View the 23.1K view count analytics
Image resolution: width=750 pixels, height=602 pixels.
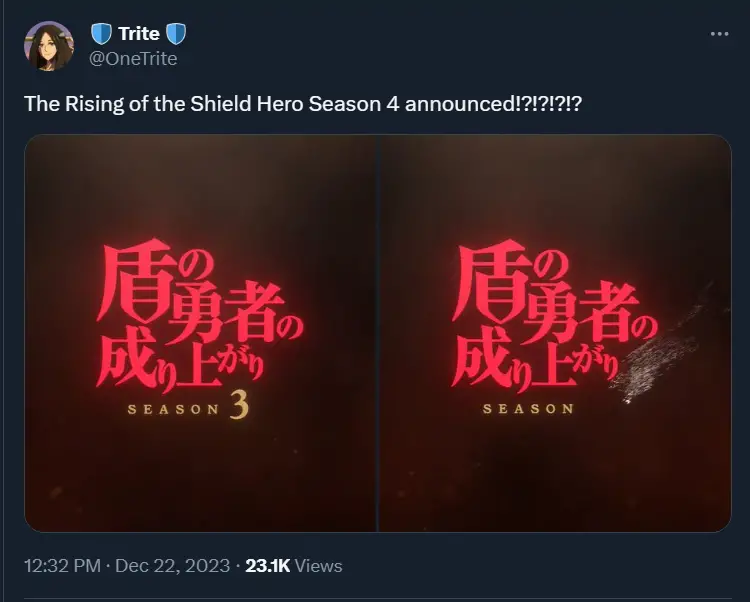point(268,566)
